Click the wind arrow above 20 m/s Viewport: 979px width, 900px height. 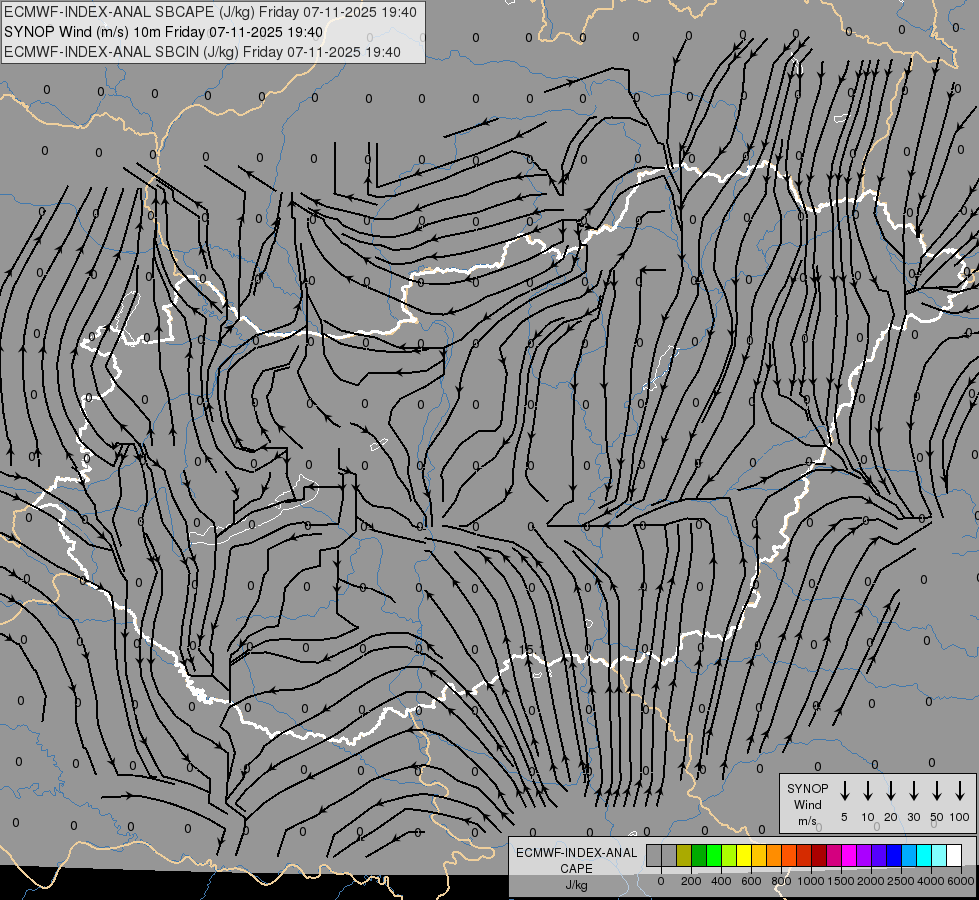(x=891, y=791)
